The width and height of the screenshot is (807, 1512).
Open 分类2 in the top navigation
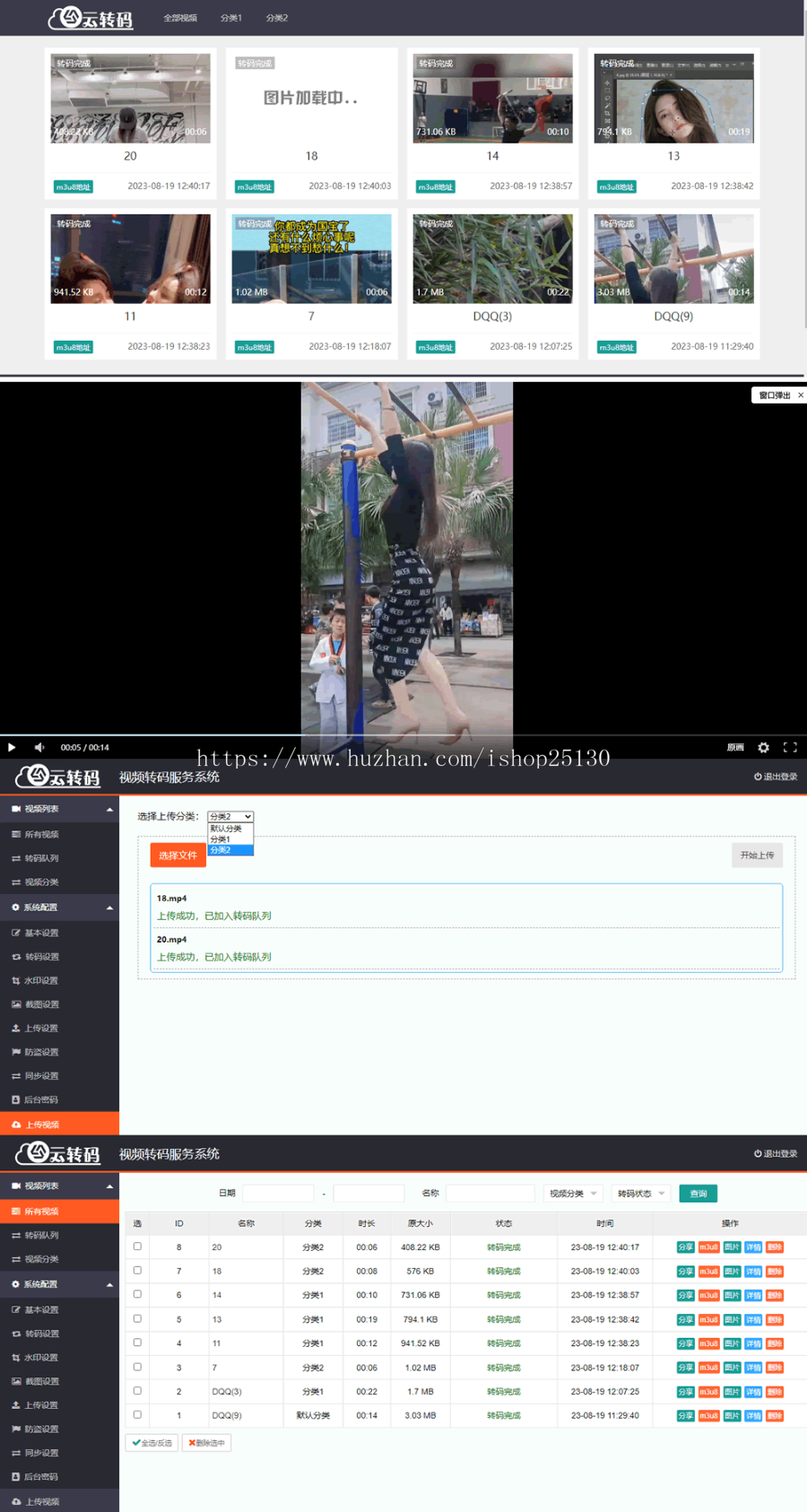[277, 18]
